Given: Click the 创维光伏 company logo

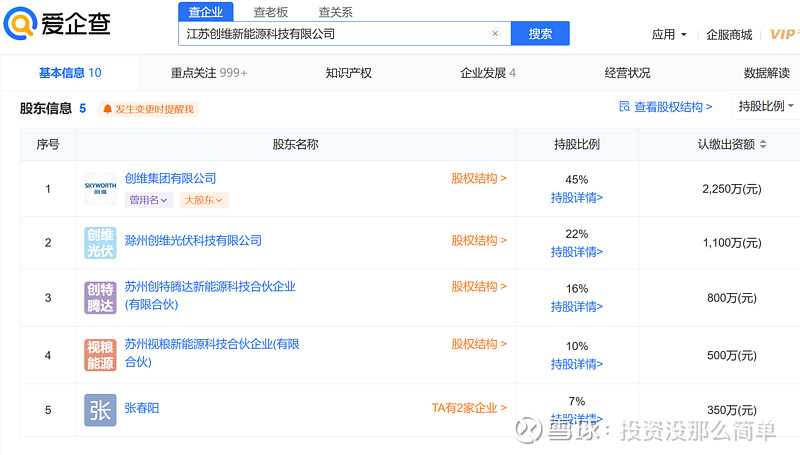Looking at the screenshot, I should click(100, 243).
